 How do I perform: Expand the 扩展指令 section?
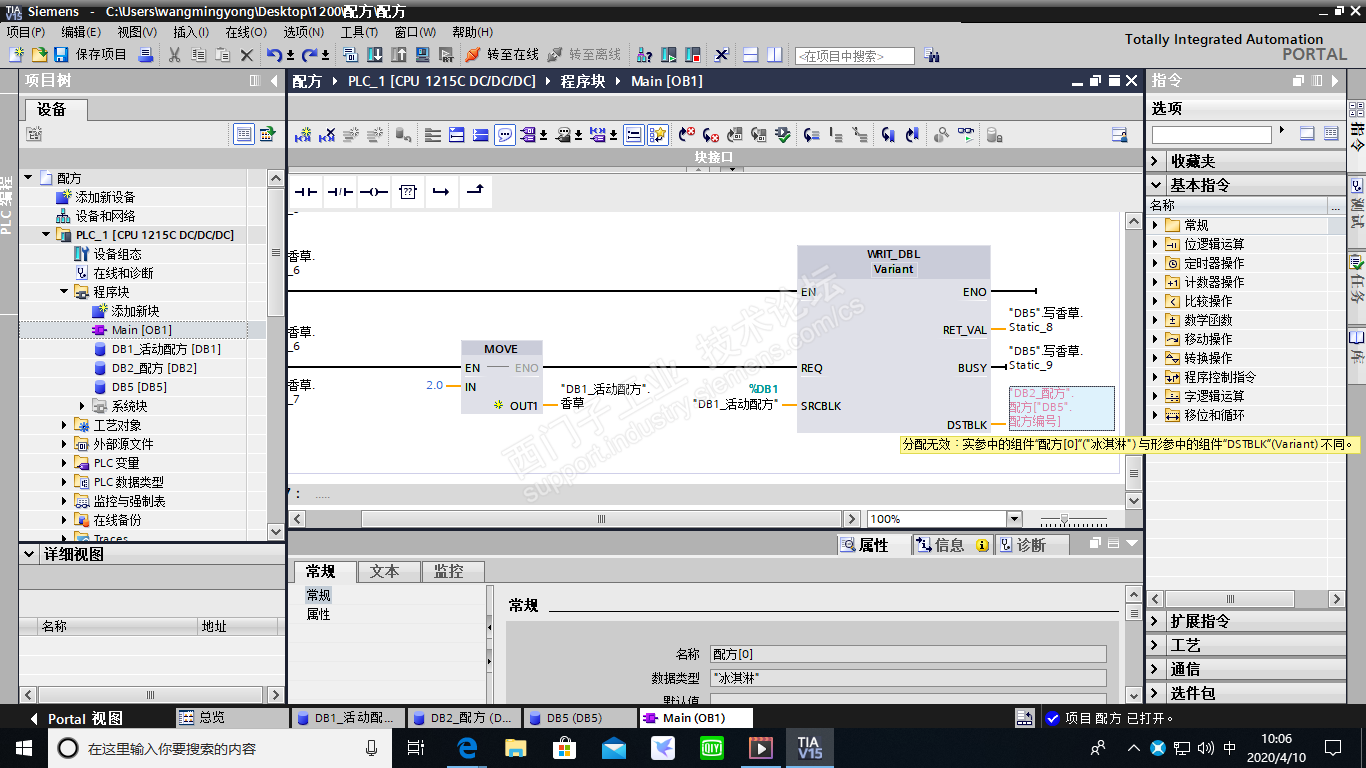[x=1156, y=621]
